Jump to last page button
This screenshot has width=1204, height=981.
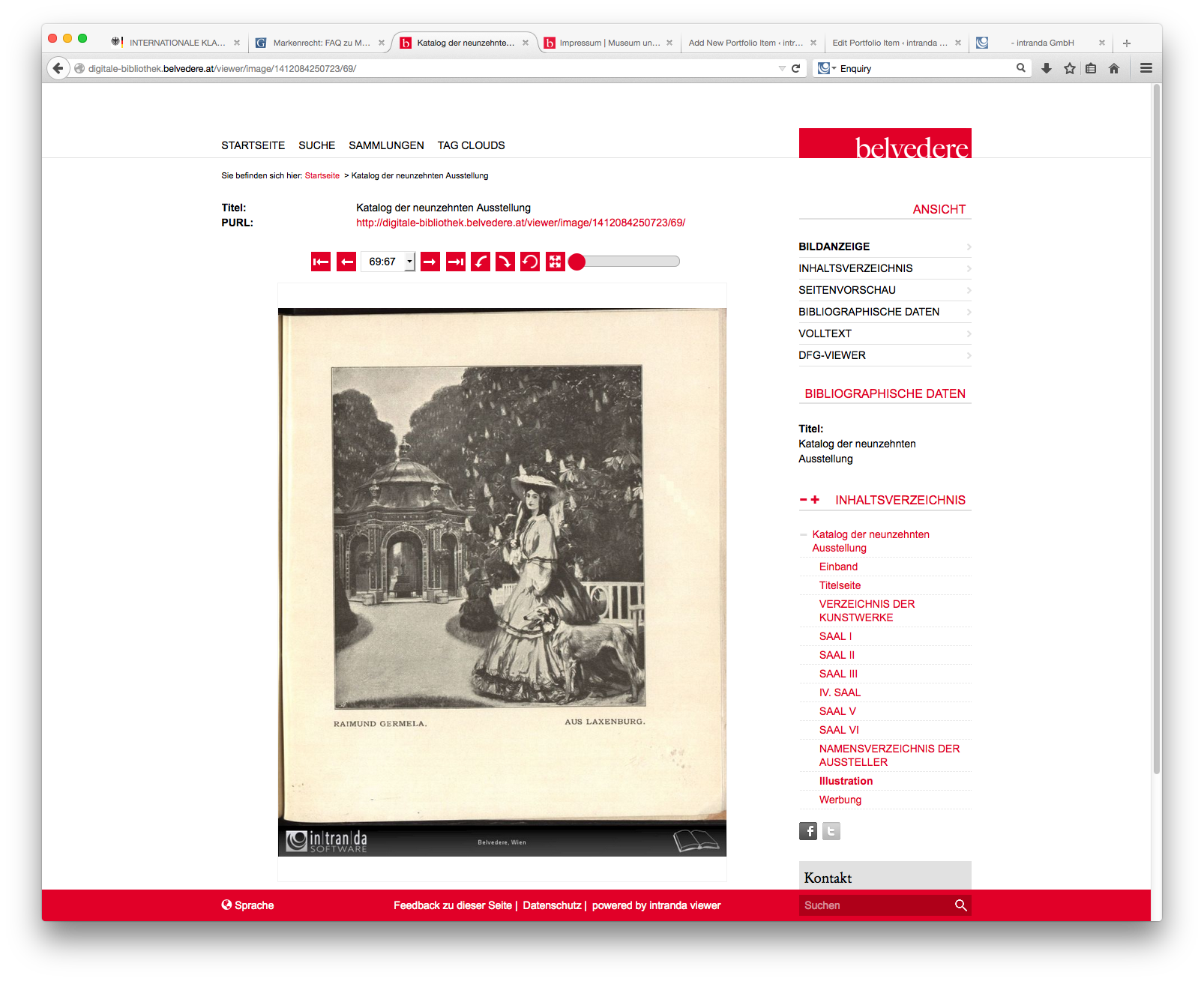456,262
